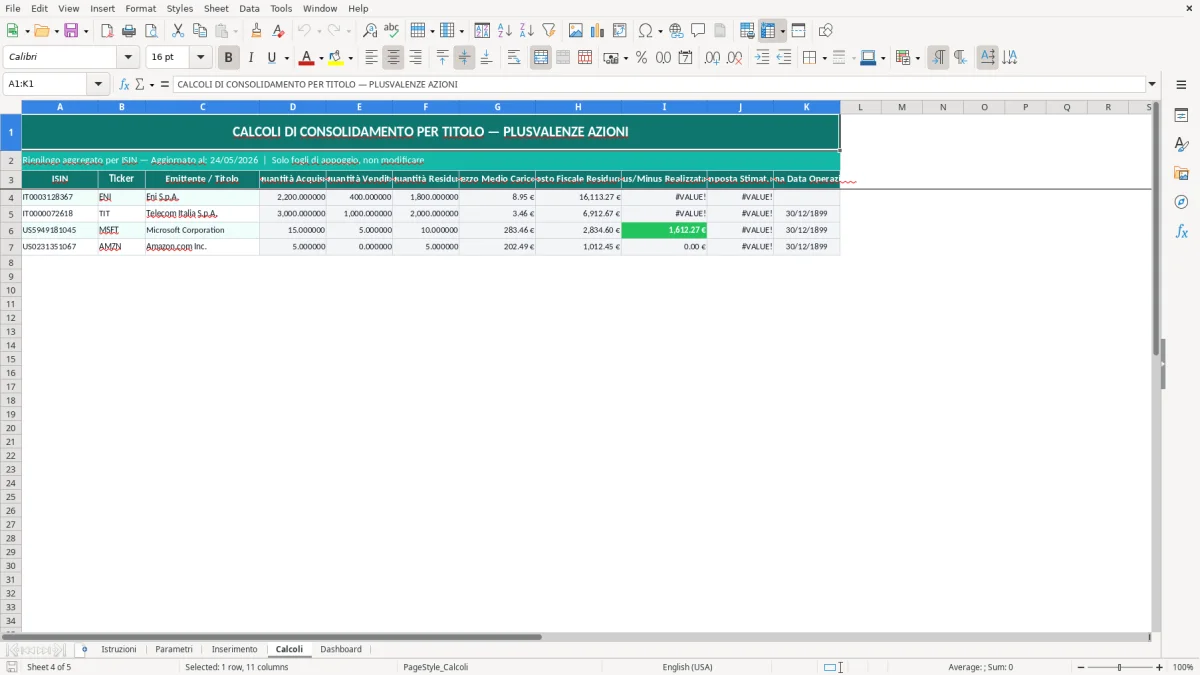Select the Microsoft Corporation cell

202,230
